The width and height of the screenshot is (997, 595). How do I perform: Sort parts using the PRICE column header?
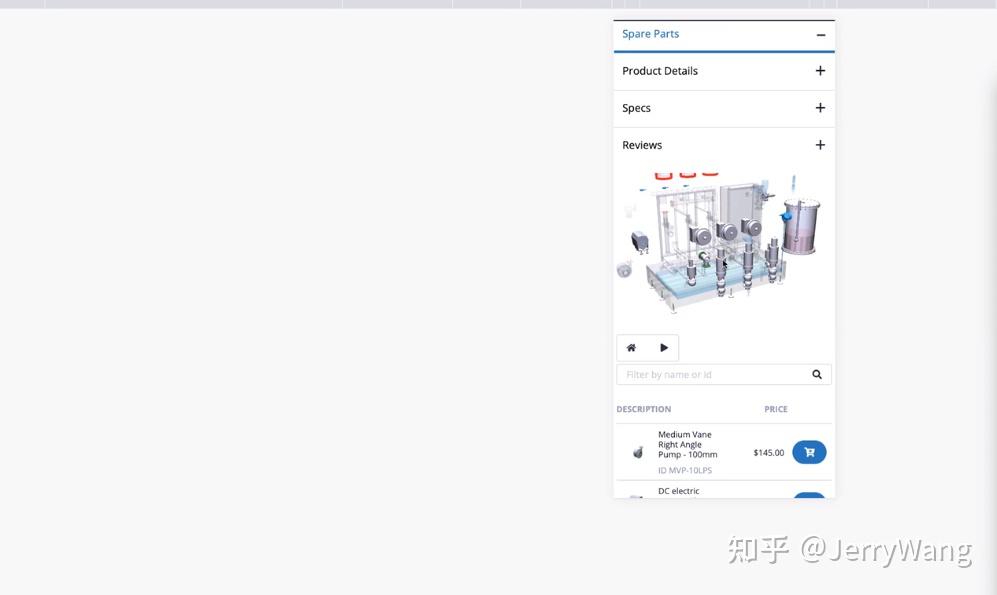pyautogui.click(x=775, y=408)
